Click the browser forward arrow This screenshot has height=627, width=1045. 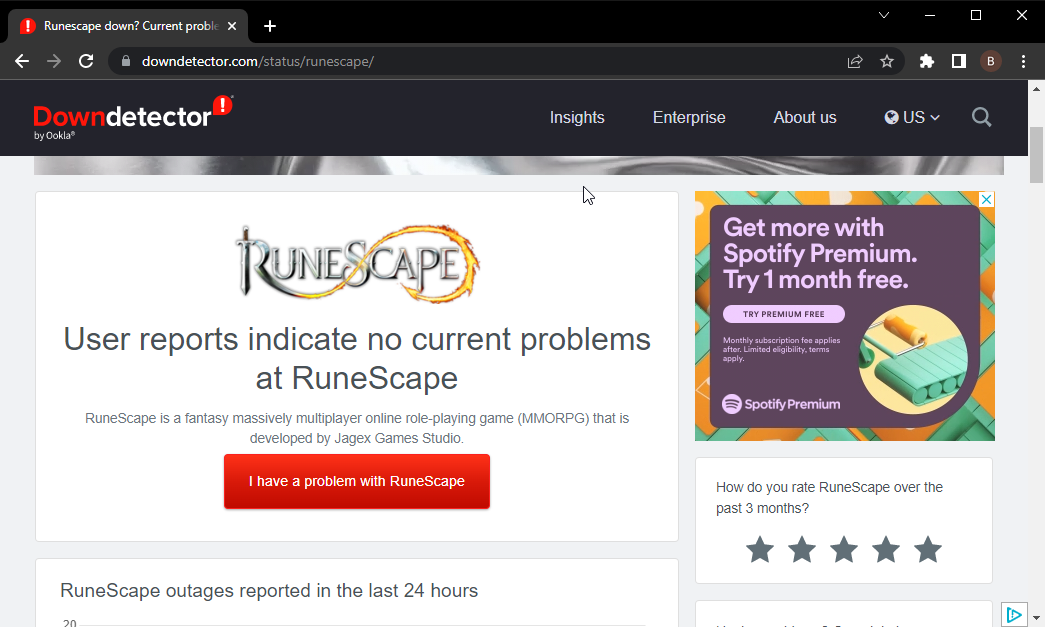pos(54,61)
